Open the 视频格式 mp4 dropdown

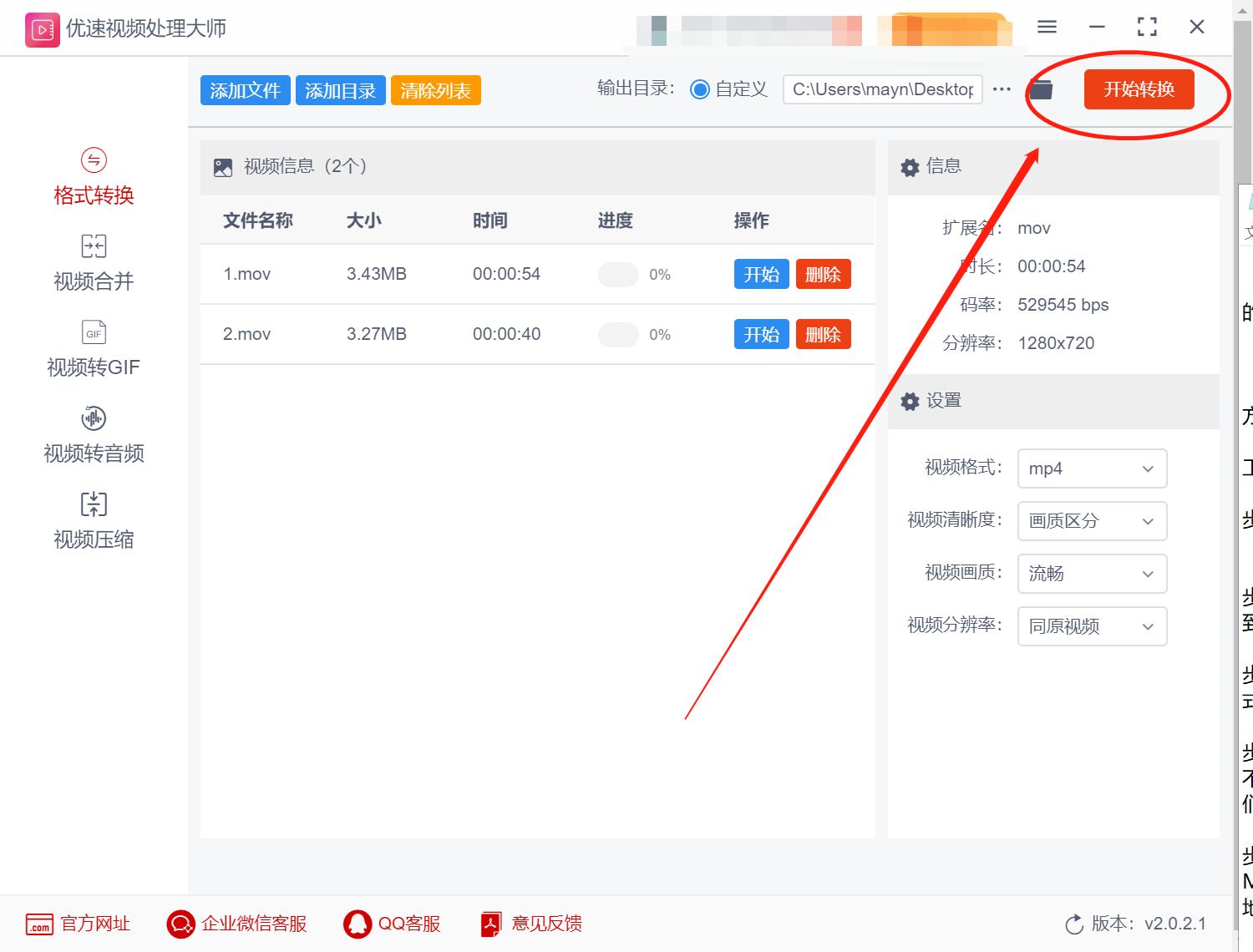tap(1092, 468)
